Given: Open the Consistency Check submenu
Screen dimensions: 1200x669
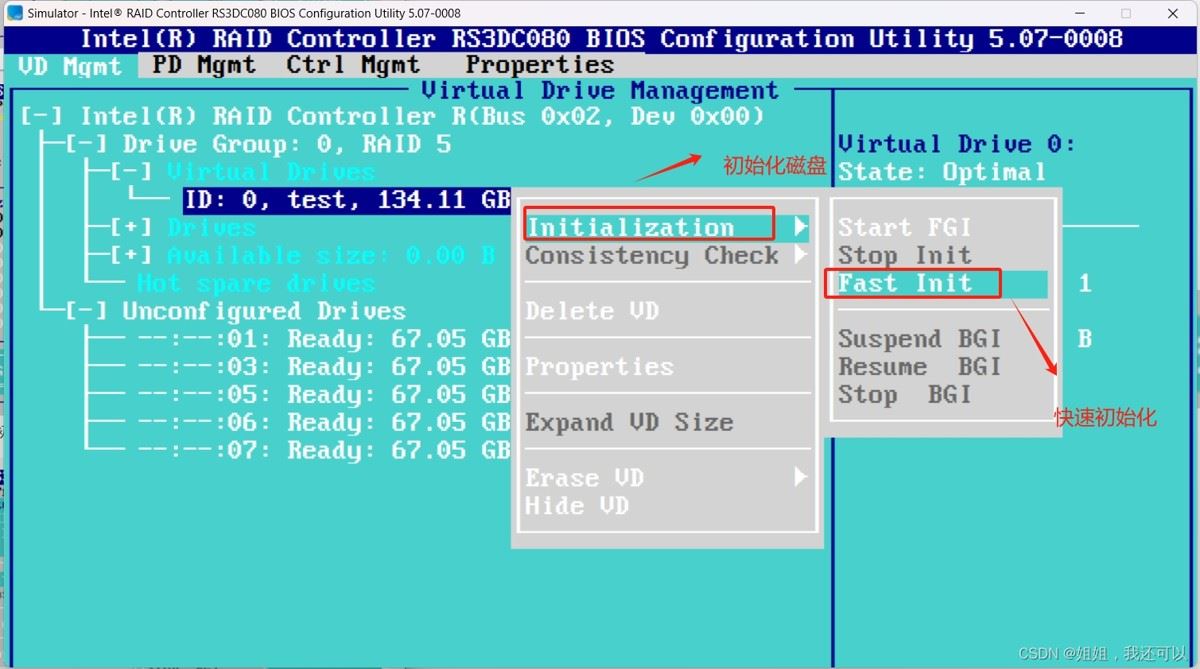Looking at the screenshot, I should pyautogui.click(x=666, y=255).
